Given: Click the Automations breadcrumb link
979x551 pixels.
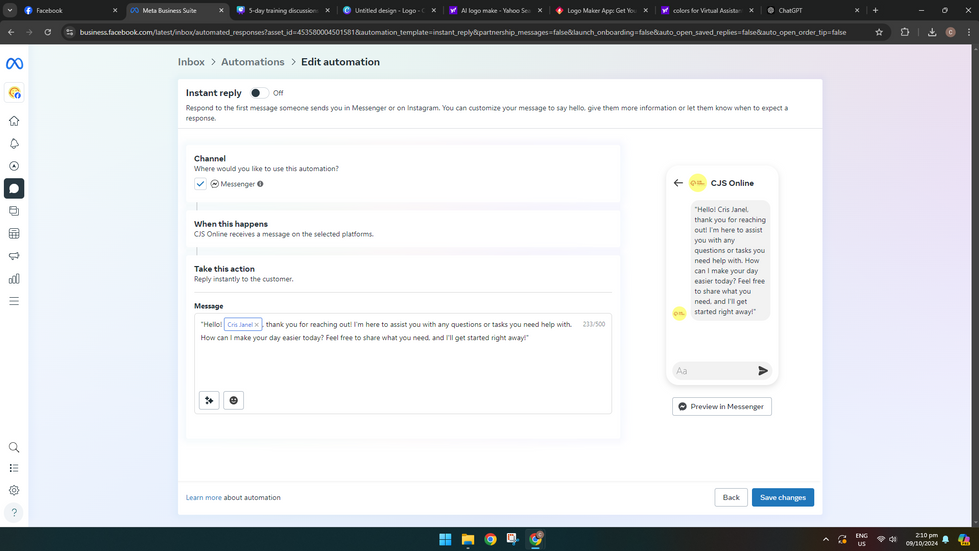Looking at the screenshot, I should point(252,62).
